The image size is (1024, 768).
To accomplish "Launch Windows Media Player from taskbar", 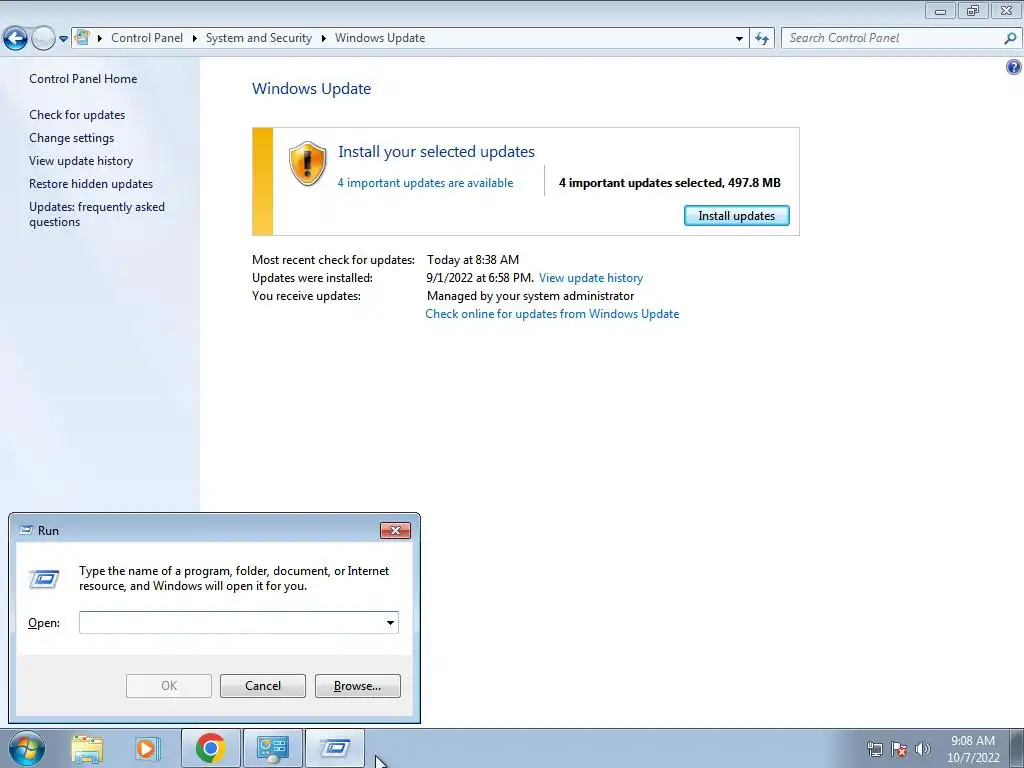I will point(148,748).
